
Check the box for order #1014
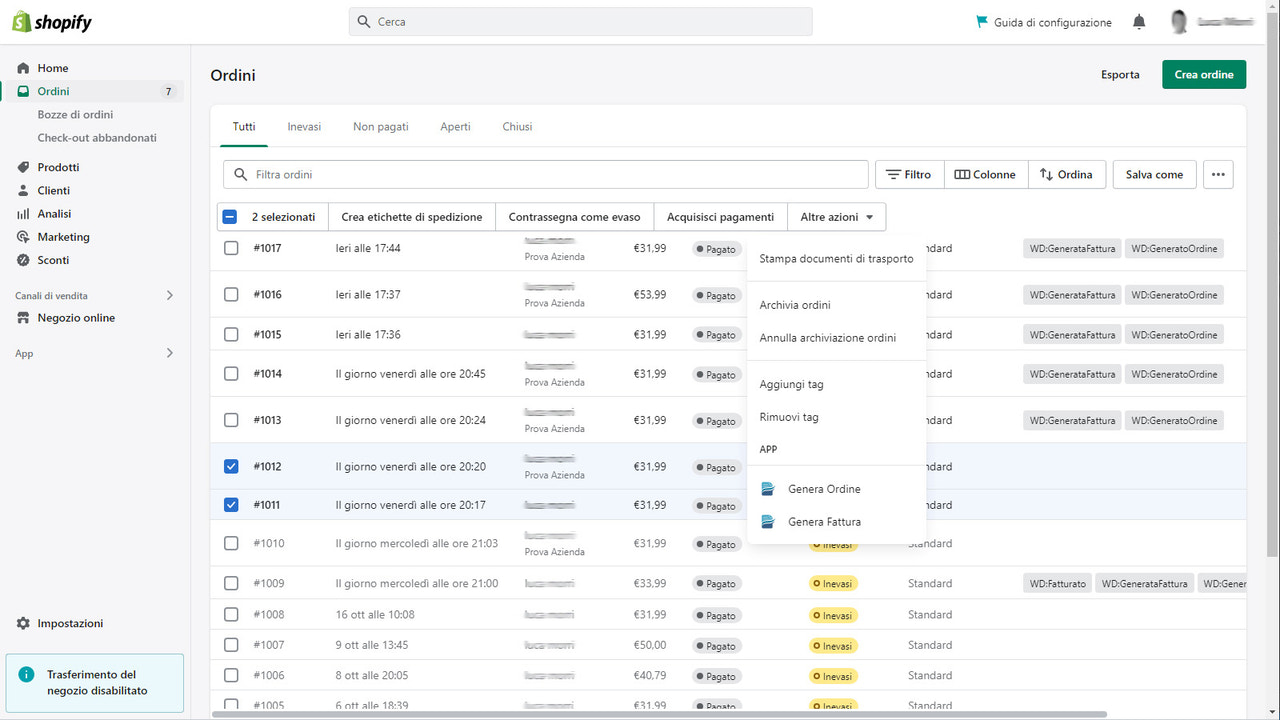pyautogui.click(x=231, y=374)
